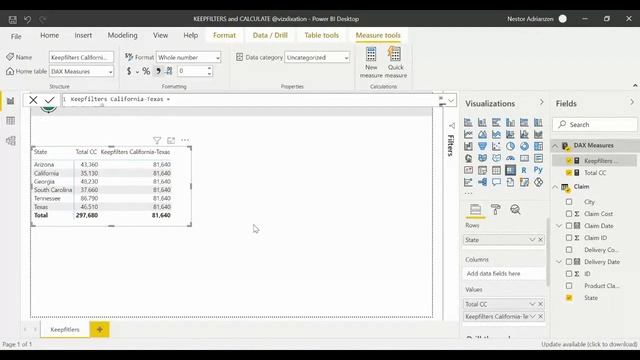The image size is (640, 360).
Task: Select the Scatter chart visualization
Action: [496, 146]
